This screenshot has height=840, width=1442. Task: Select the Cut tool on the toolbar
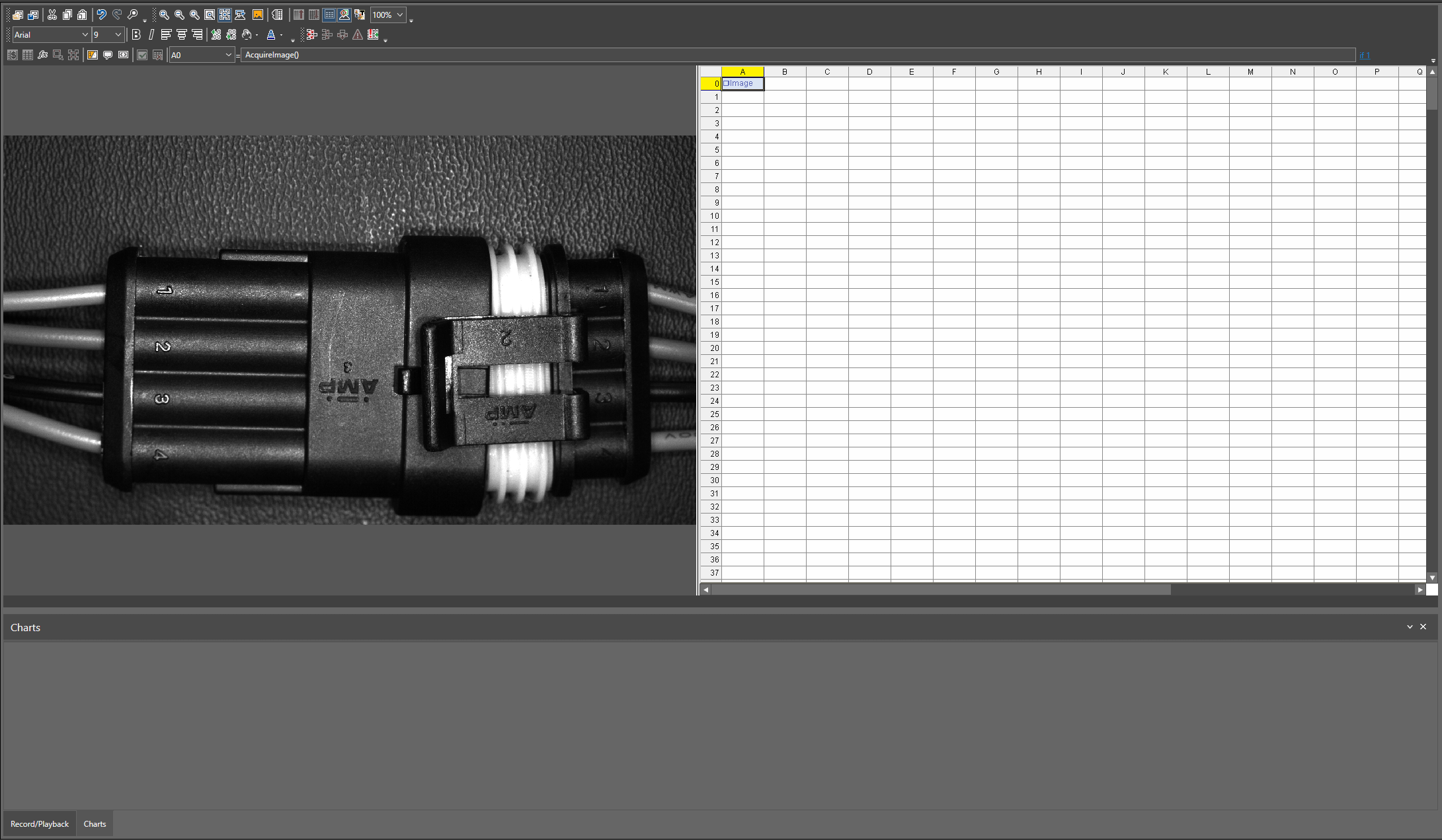pyautogui.click(x=52, y=15)
